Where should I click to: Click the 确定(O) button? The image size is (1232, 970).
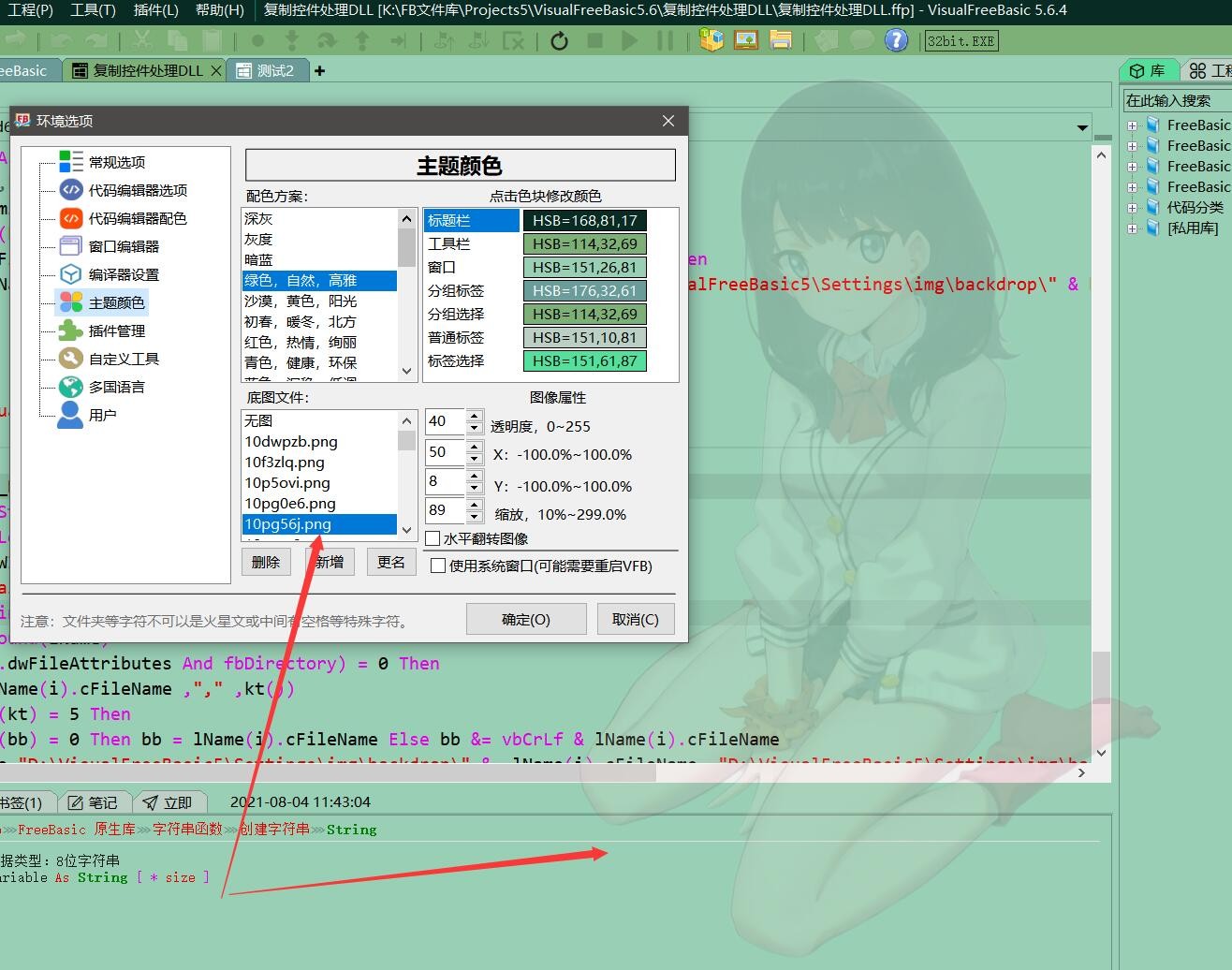pyautogui.click(x=526, y=620)
